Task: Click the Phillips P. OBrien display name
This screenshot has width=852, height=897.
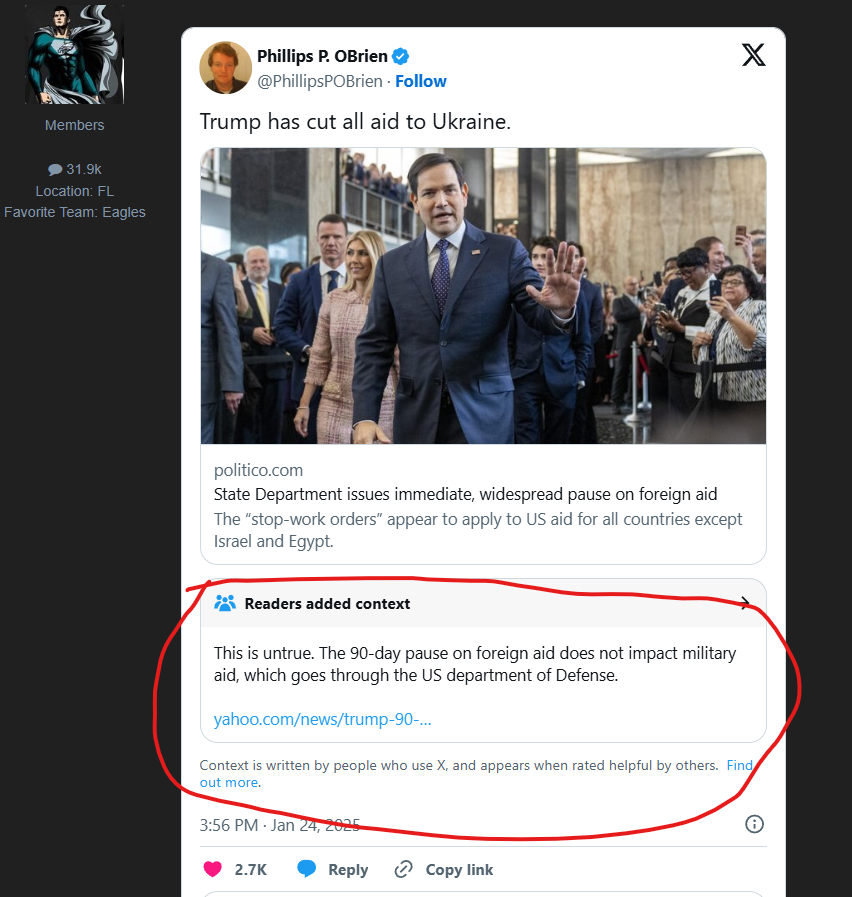Action: 321,56
